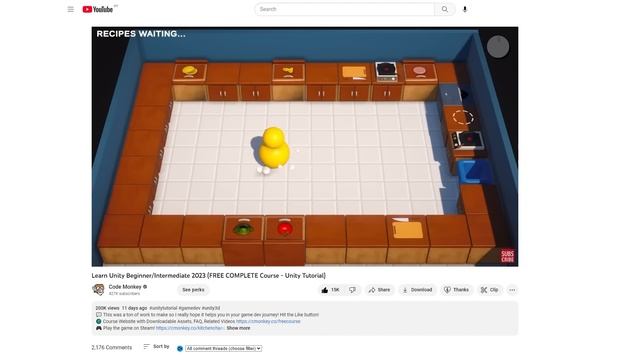Screen dimensions: 640x360
Task: Click the Download button
Action: [x=417, y=290]
